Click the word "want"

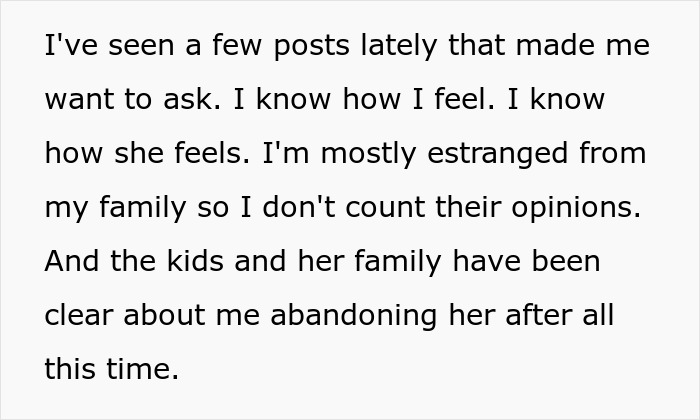pyautogui.click(x=80, y=101)
